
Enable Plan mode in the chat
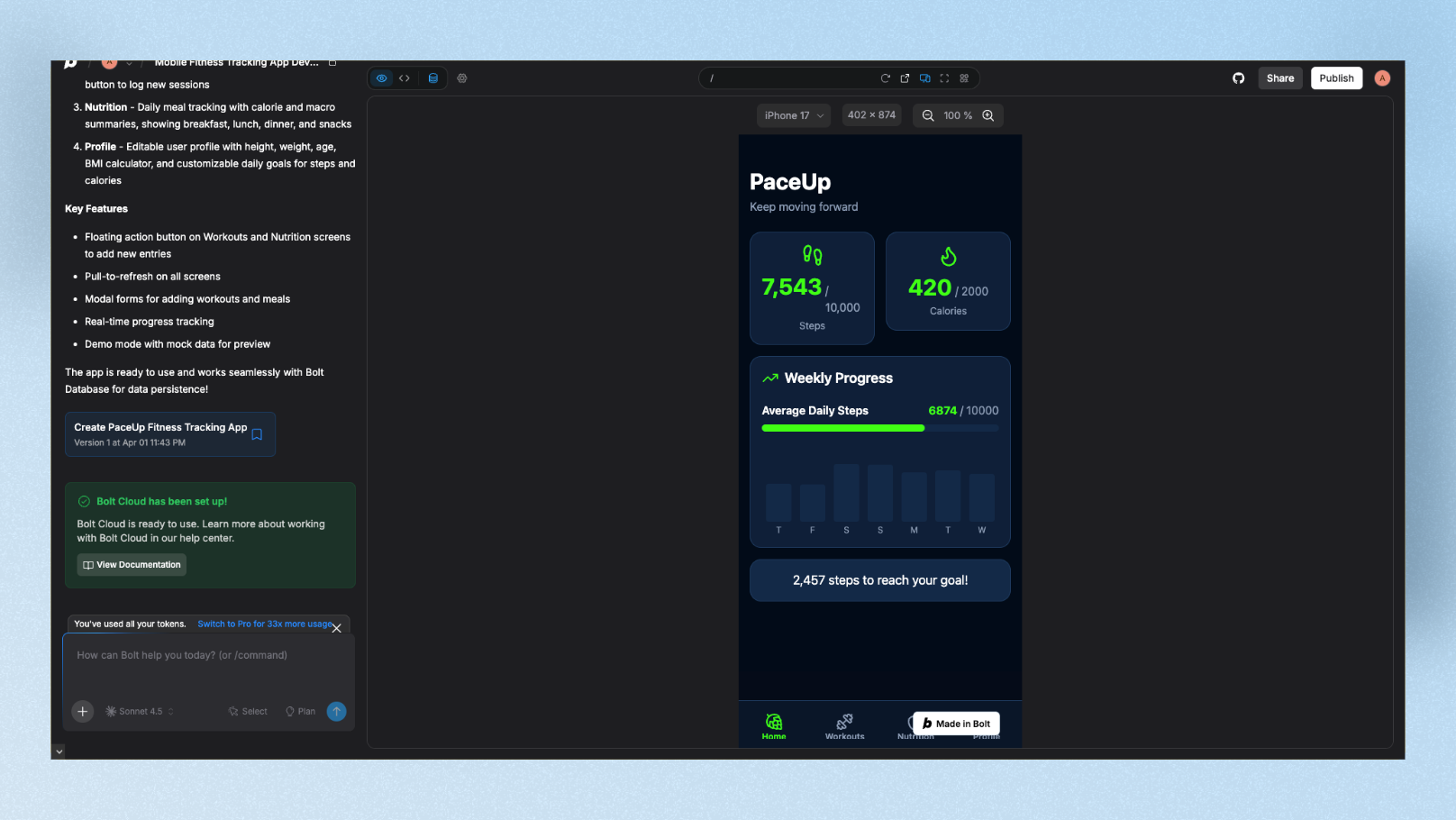[300, 711]
